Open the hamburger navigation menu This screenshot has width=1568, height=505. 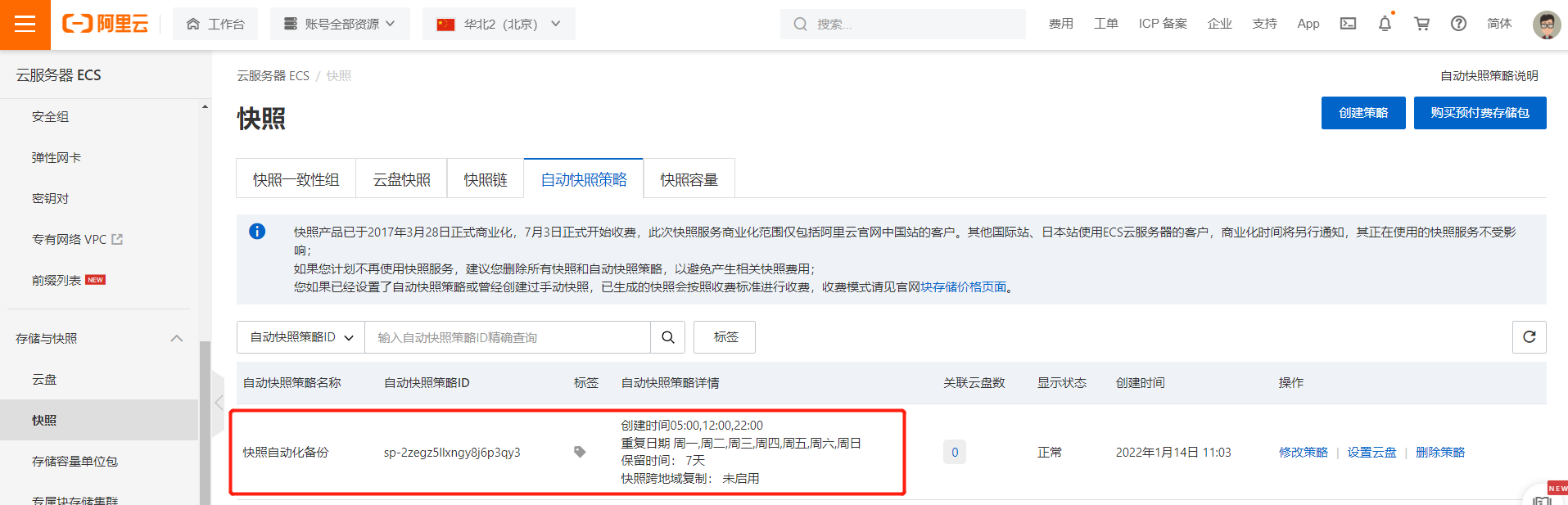pos(25,25)
